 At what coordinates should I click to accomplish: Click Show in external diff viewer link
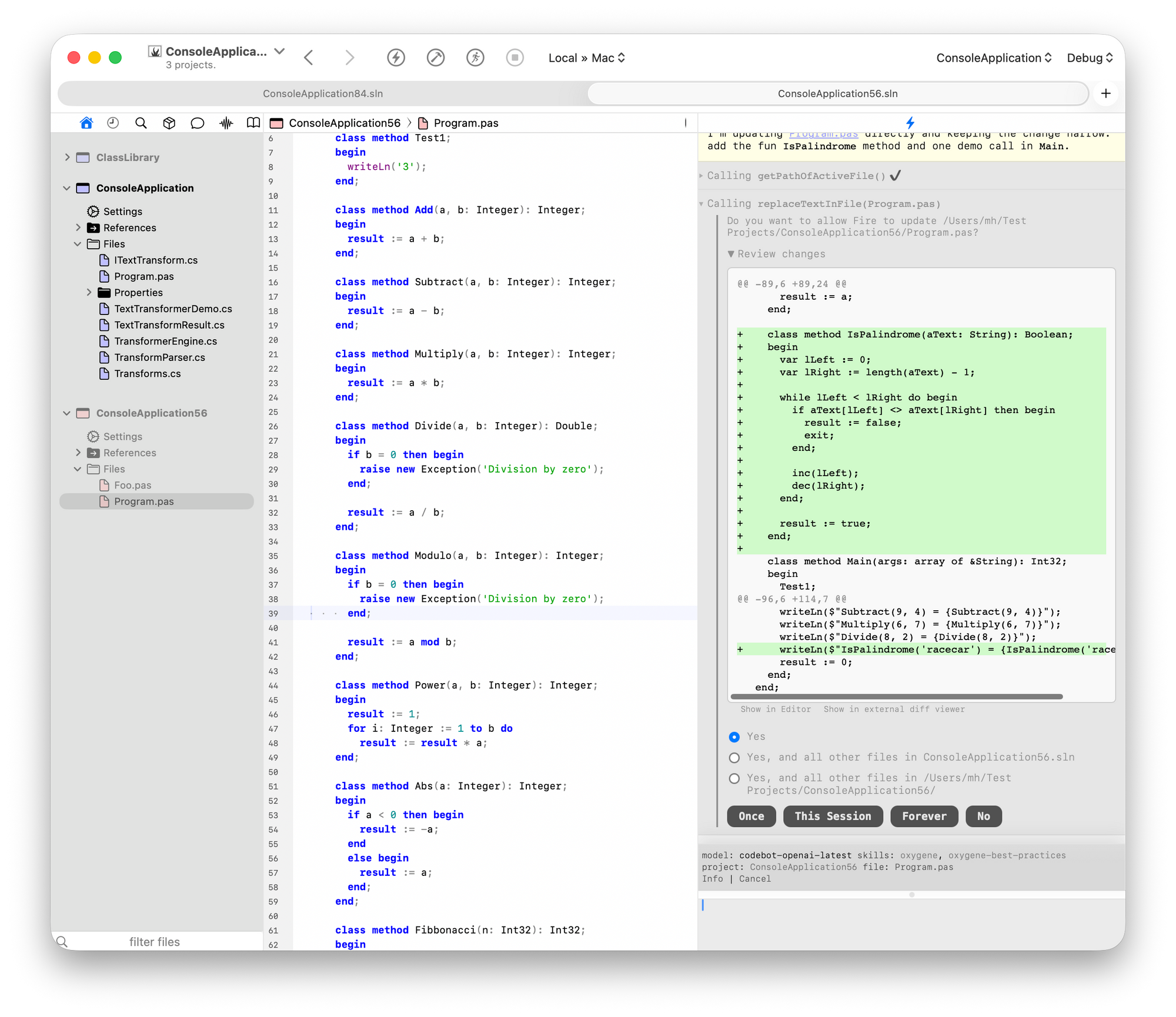[894, 710]
